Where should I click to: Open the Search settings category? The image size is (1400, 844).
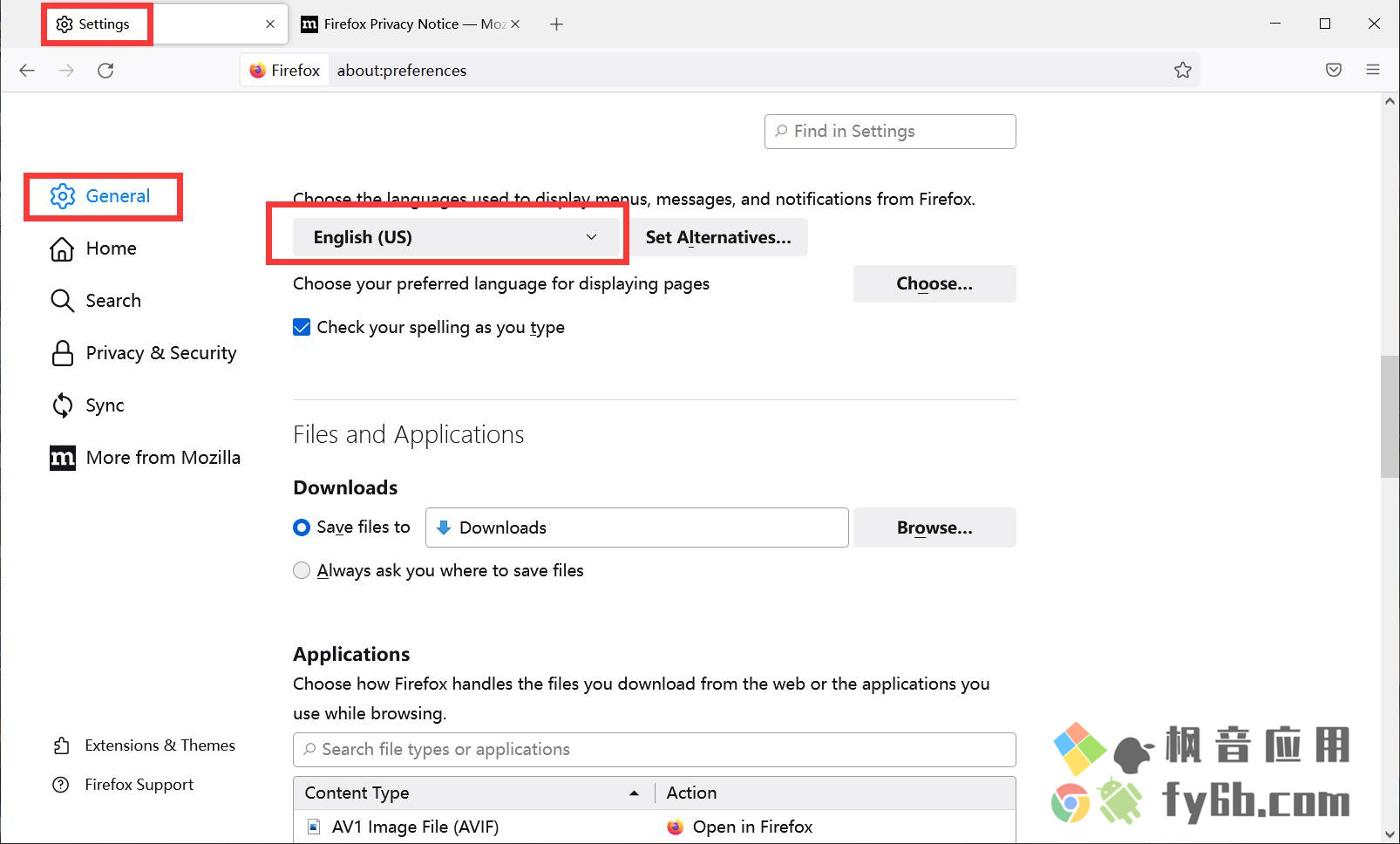click(x=96, y=301)
